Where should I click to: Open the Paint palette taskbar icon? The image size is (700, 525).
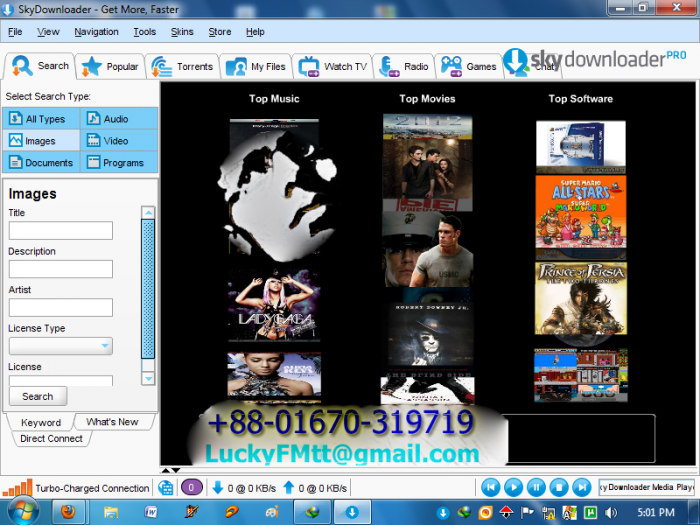[271, 512]
